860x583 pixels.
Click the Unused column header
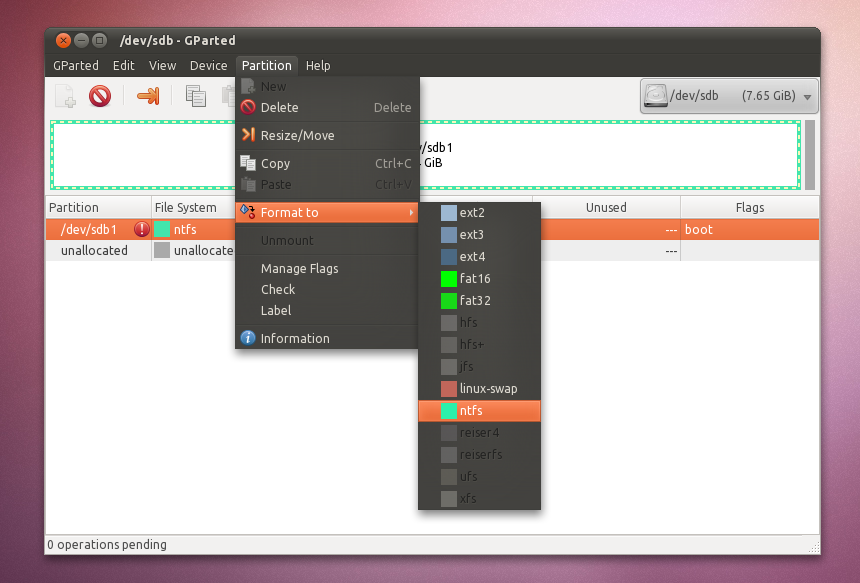click(x=606, y=207)
